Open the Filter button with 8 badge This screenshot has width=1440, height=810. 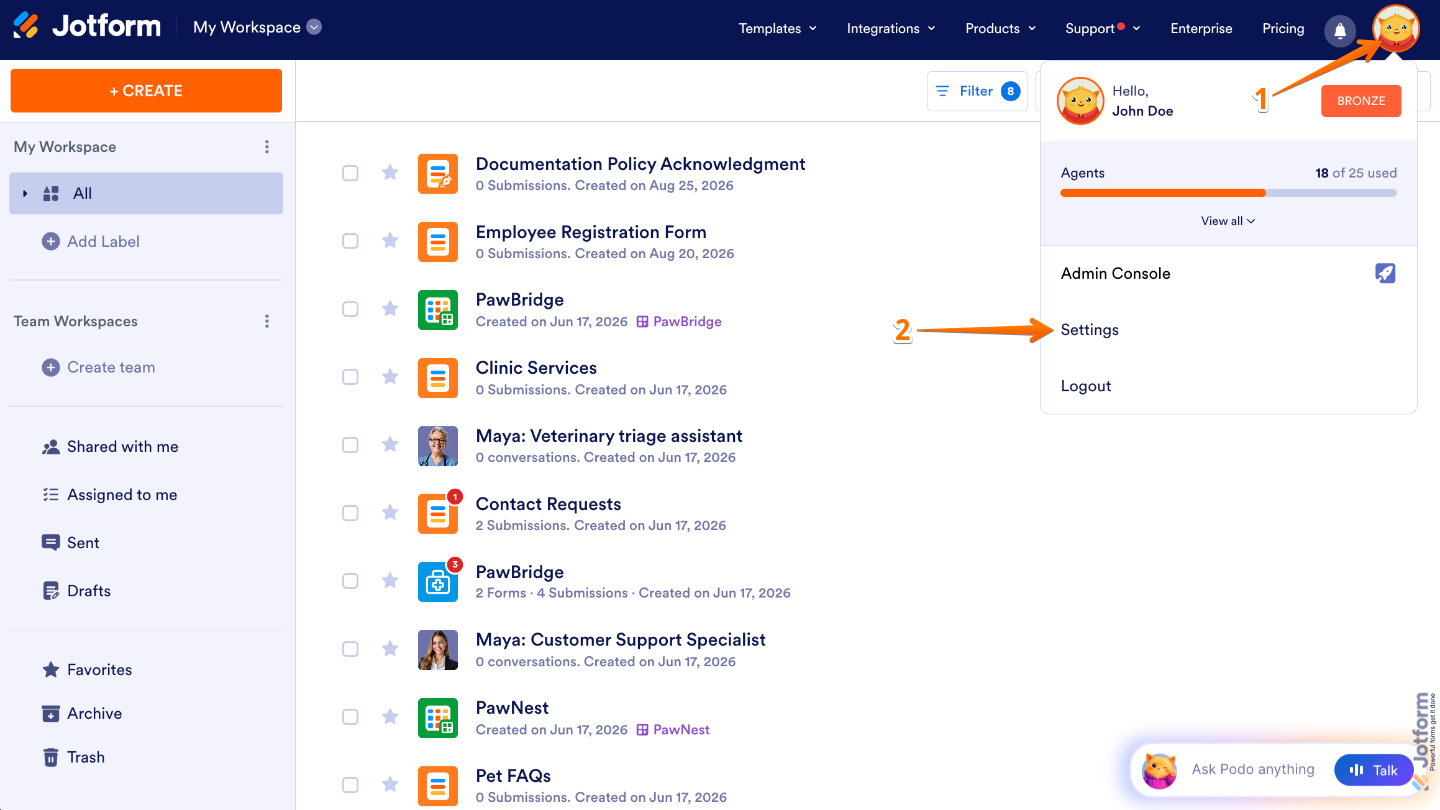[x=977, y=91]
